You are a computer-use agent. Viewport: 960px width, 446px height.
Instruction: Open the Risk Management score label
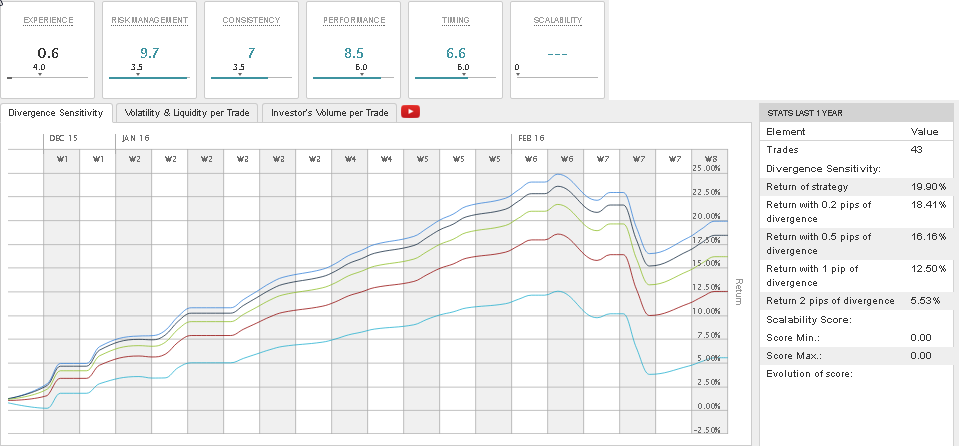150,21
